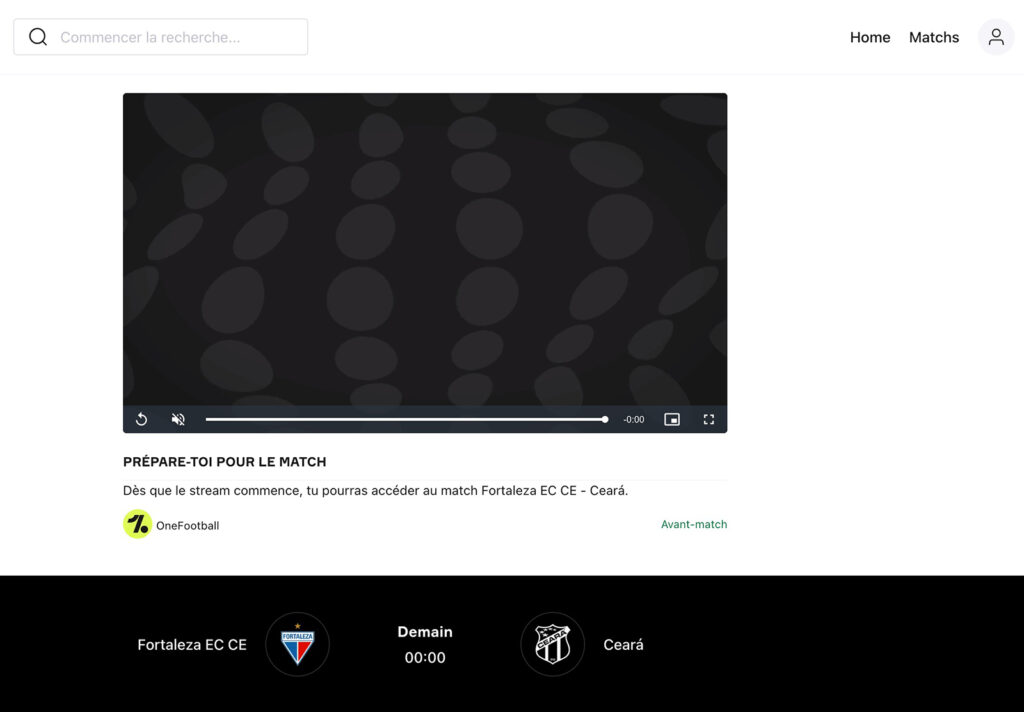Click the Fortaleza club crest
Screen dimensions: 1024x712
297,644
